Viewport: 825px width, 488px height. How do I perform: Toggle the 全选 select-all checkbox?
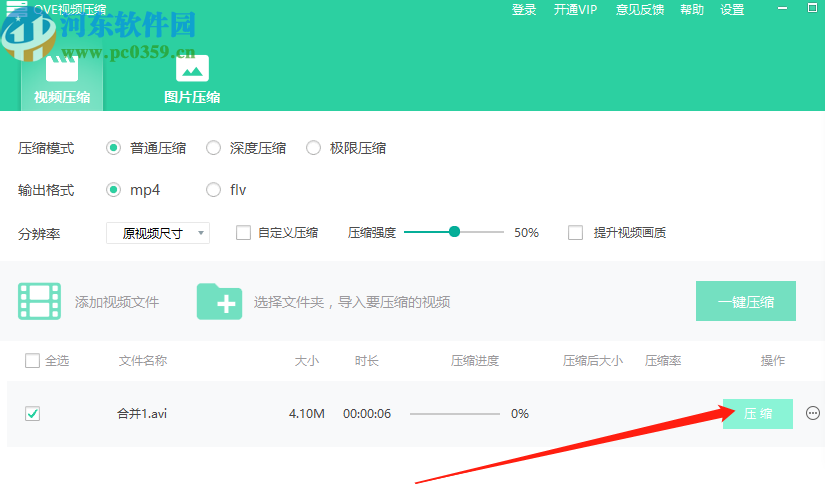click(x=33, y=361)
